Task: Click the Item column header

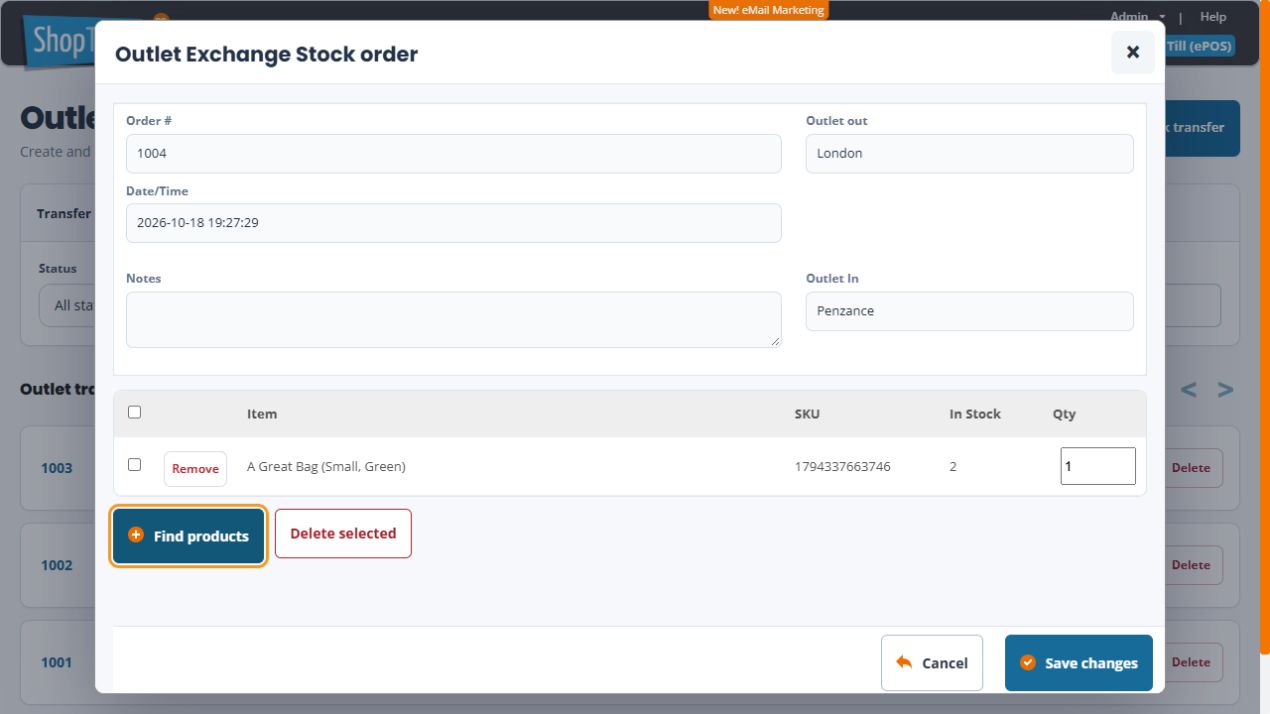Action: coord(262,414)
